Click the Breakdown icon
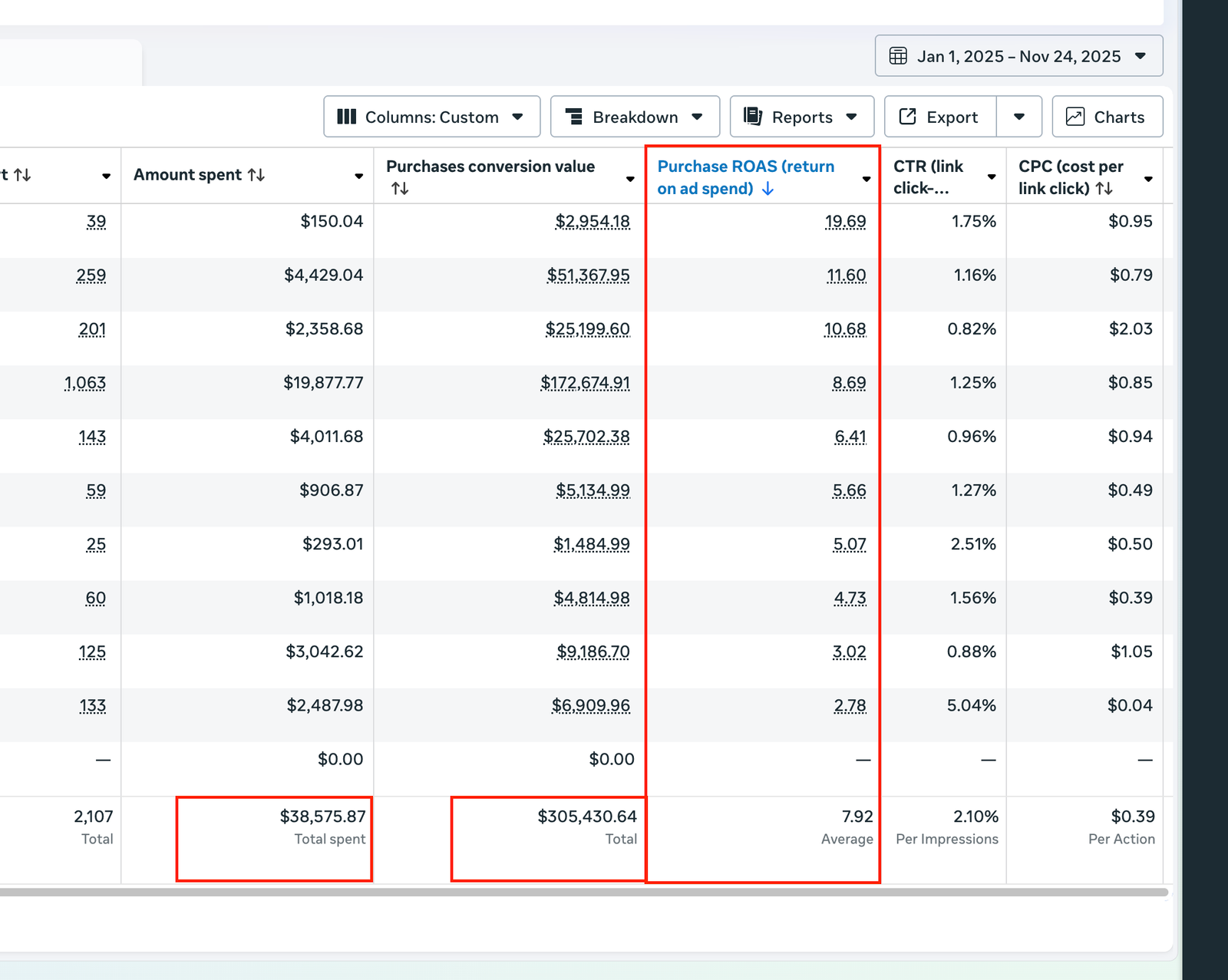The width and height of the screenshot is (1228, 980). coord(573,117)
